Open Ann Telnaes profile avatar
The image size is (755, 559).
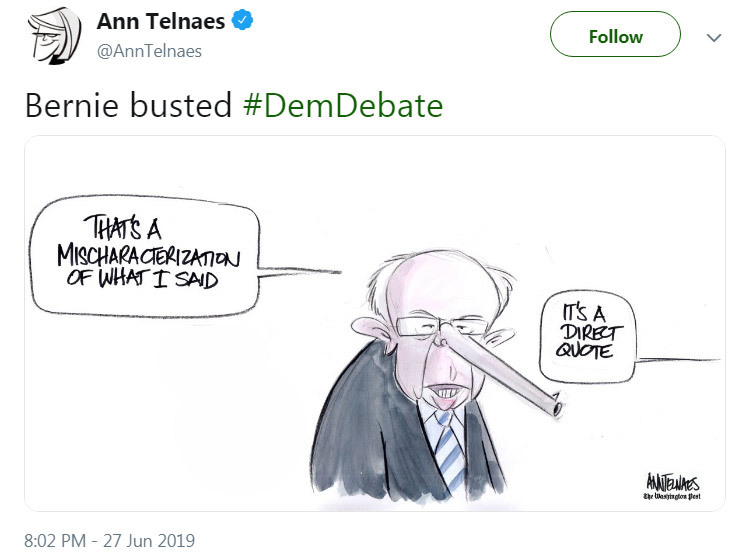pos(54,36)
